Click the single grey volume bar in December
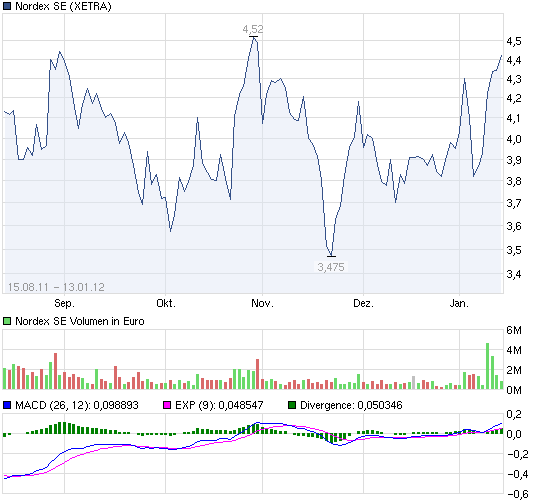 pos(414,382)
